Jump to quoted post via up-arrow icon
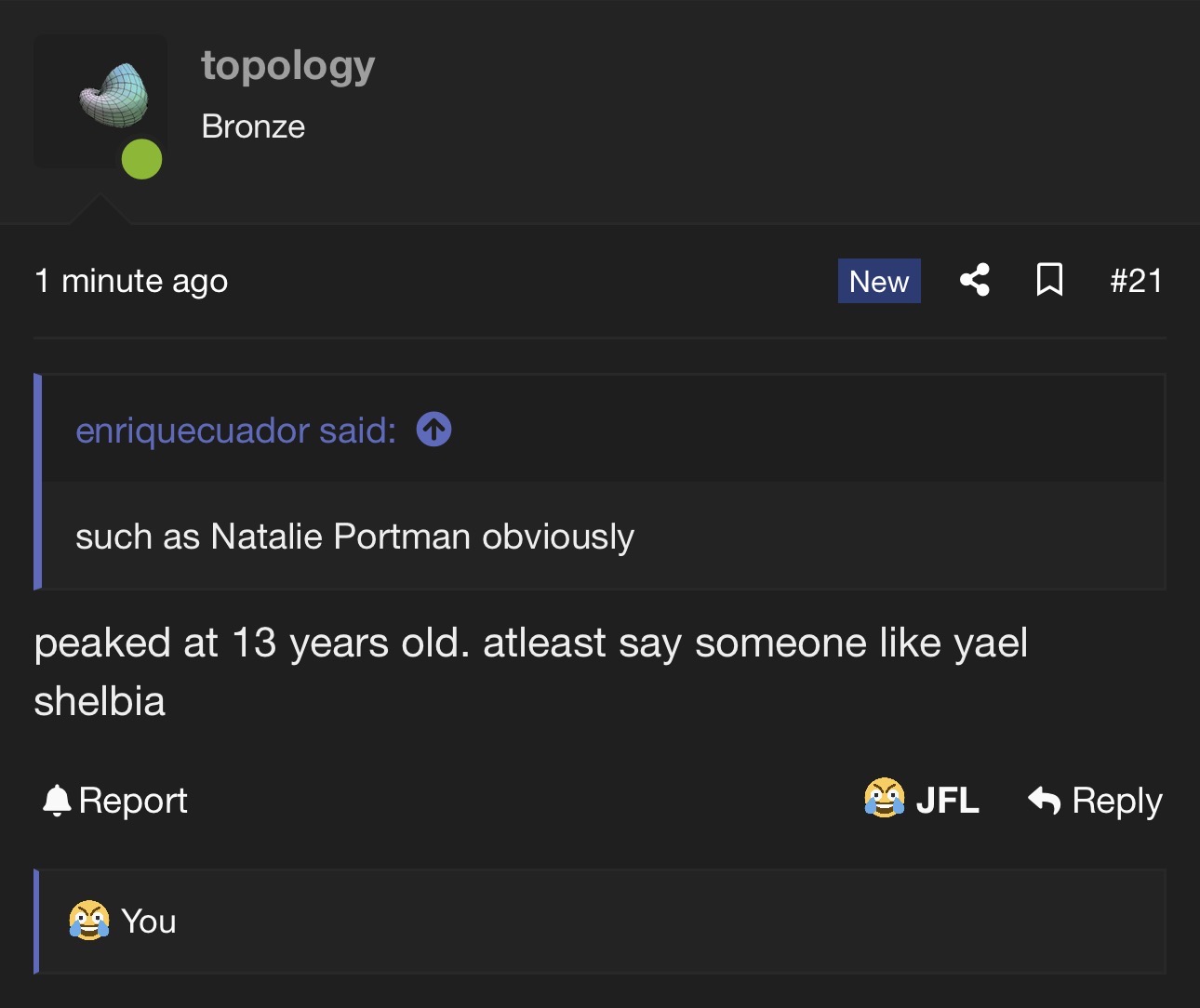The width and height of the screenshot is (1200, 1008). tap(433, 430)
